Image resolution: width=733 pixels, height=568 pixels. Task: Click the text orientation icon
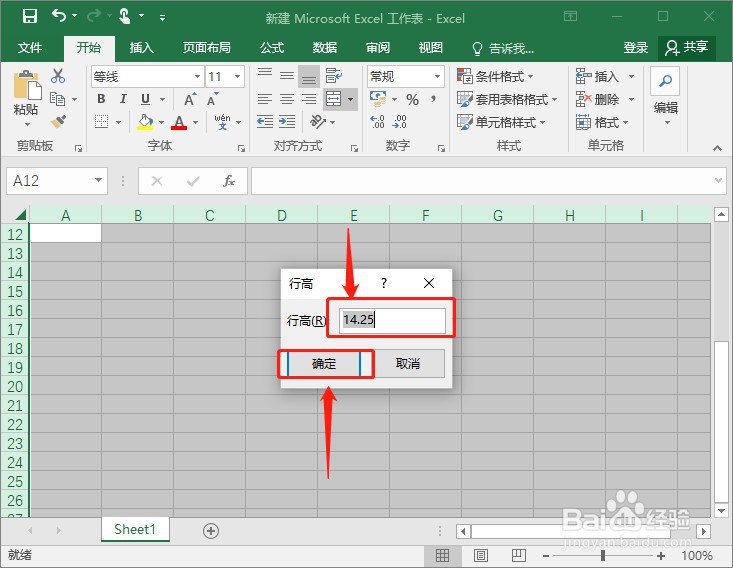click(x=318, y=122)
